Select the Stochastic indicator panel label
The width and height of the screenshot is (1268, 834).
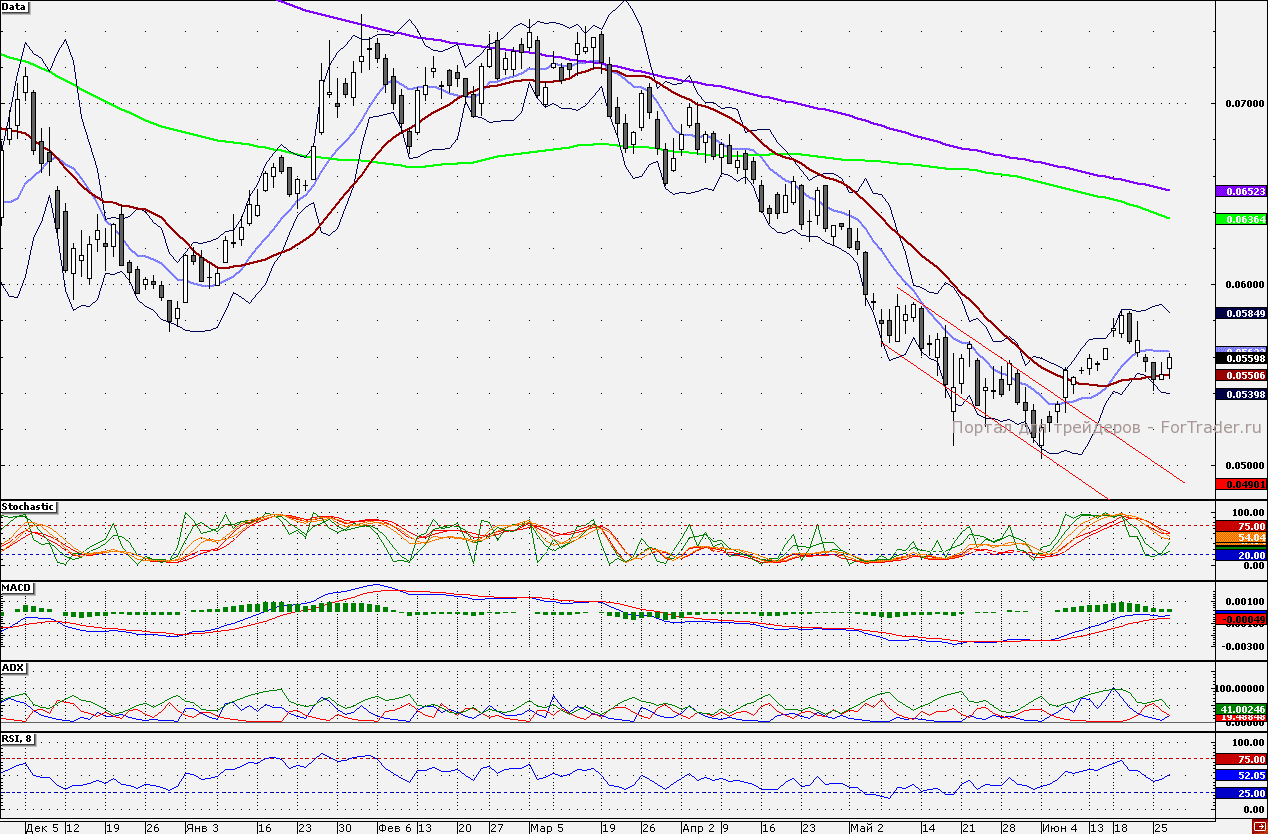(x=28, y=507)
